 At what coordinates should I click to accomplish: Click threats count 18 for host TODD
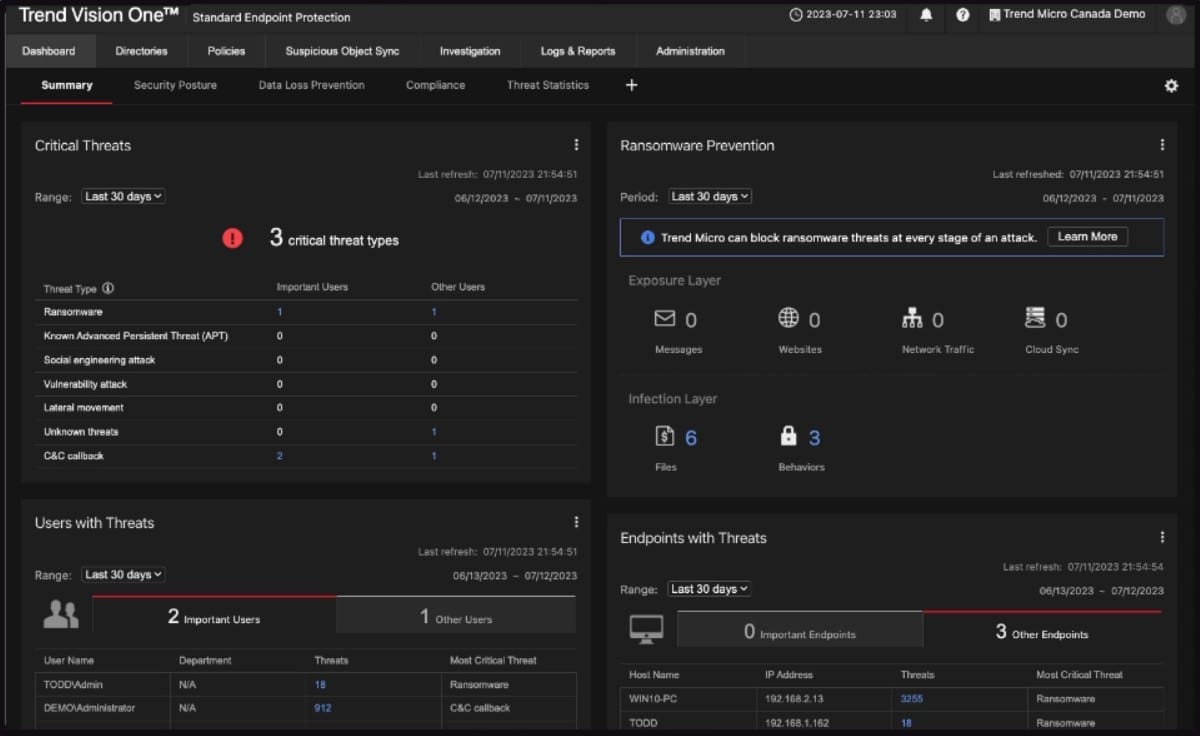click(906, 723)
